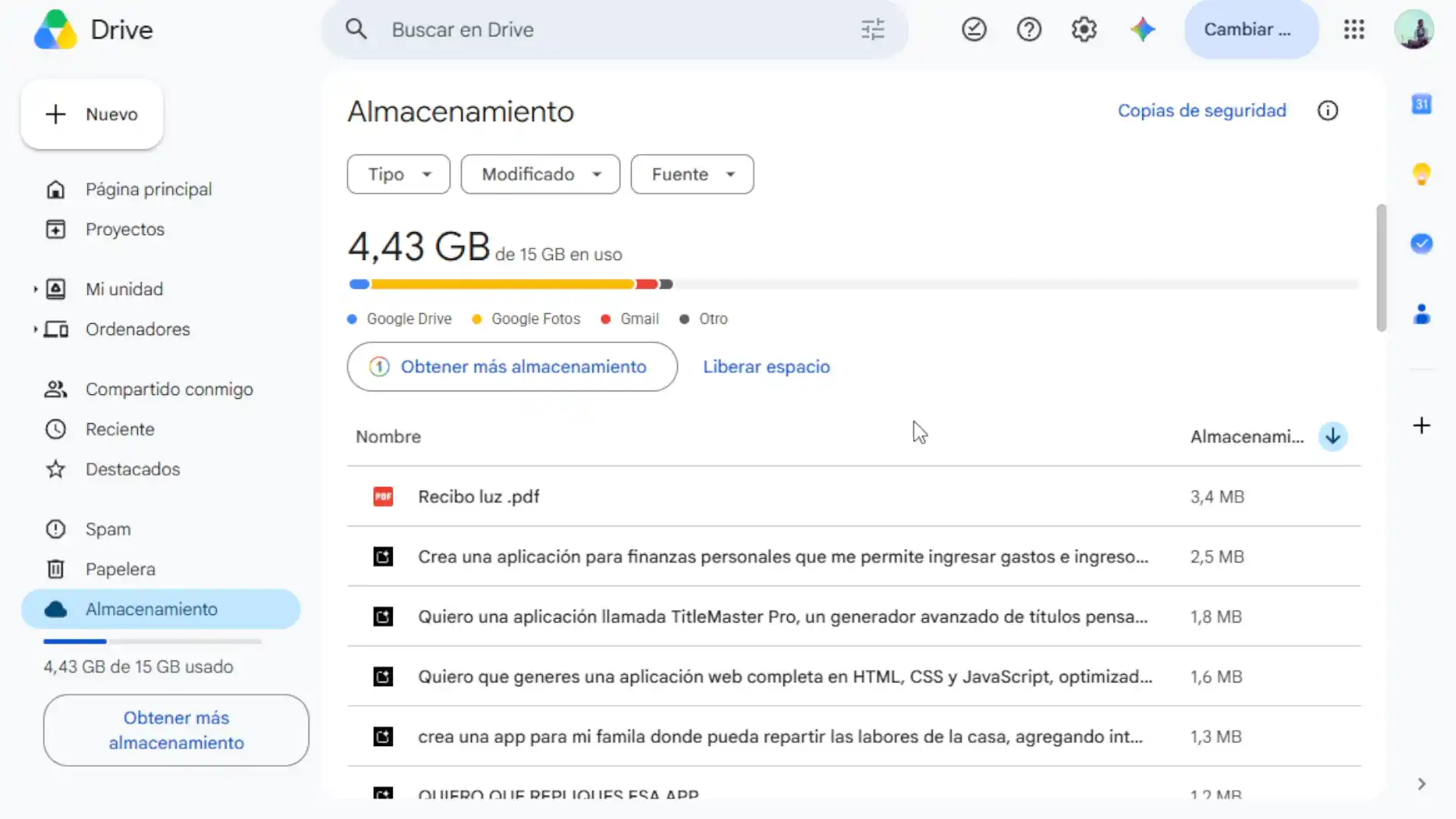
Task: Open advanced search filter options icon
Action: (873, 30)
